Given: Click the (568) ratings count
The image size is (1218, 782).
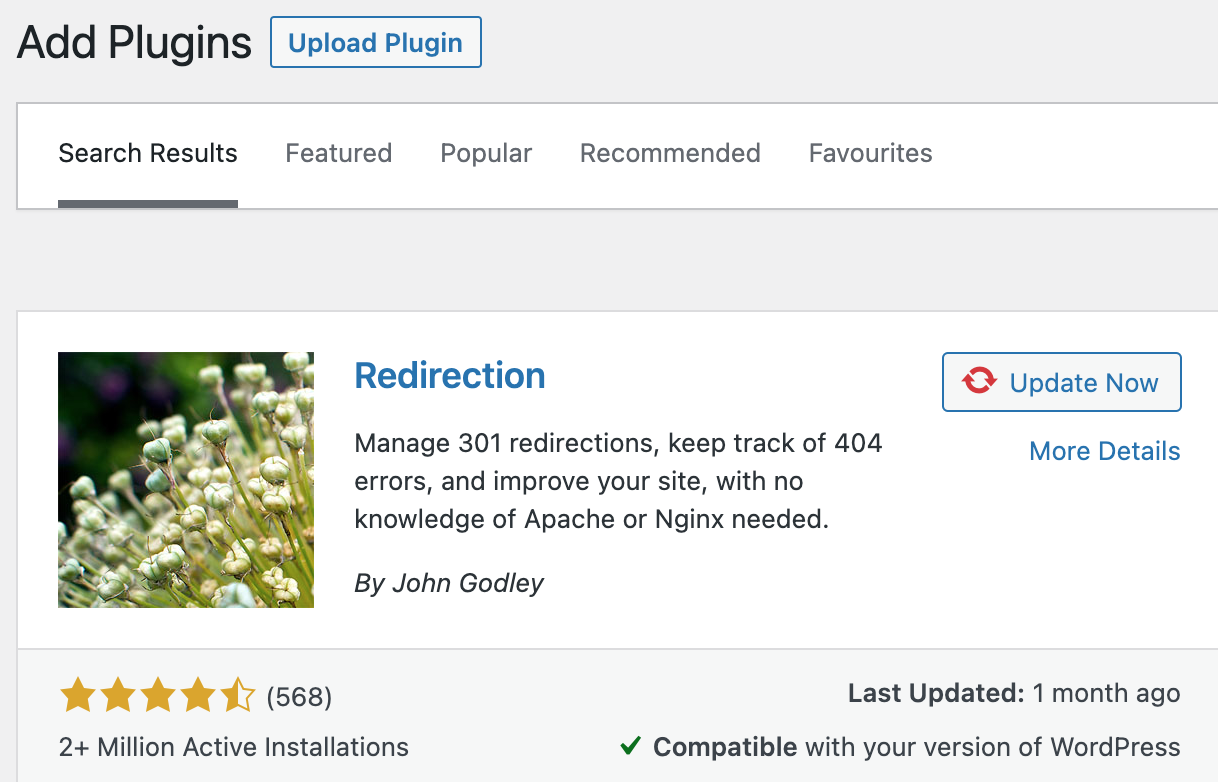Looking at the screenshot, I should pos(299,696).
